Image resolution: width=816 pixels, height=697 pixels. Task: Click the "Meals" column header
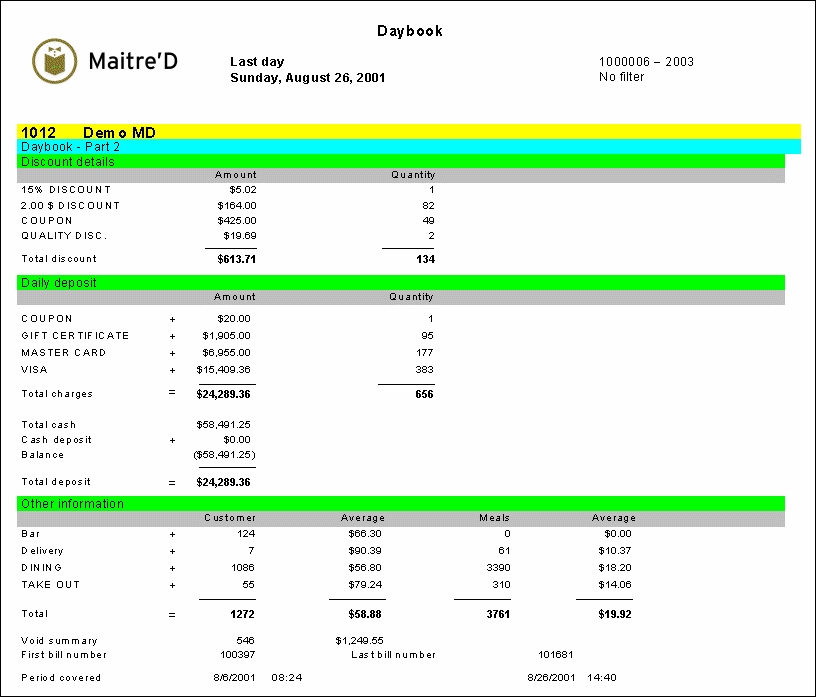tap(494, 518)
